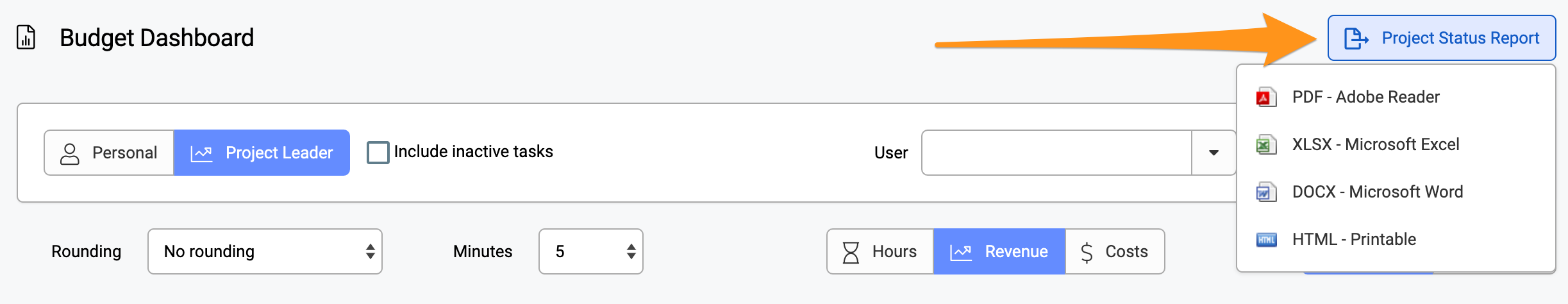Enable the Include inactive tasks checkbox
The image size is (1568, 304).
pyautogui.click(x=378, y=153)
